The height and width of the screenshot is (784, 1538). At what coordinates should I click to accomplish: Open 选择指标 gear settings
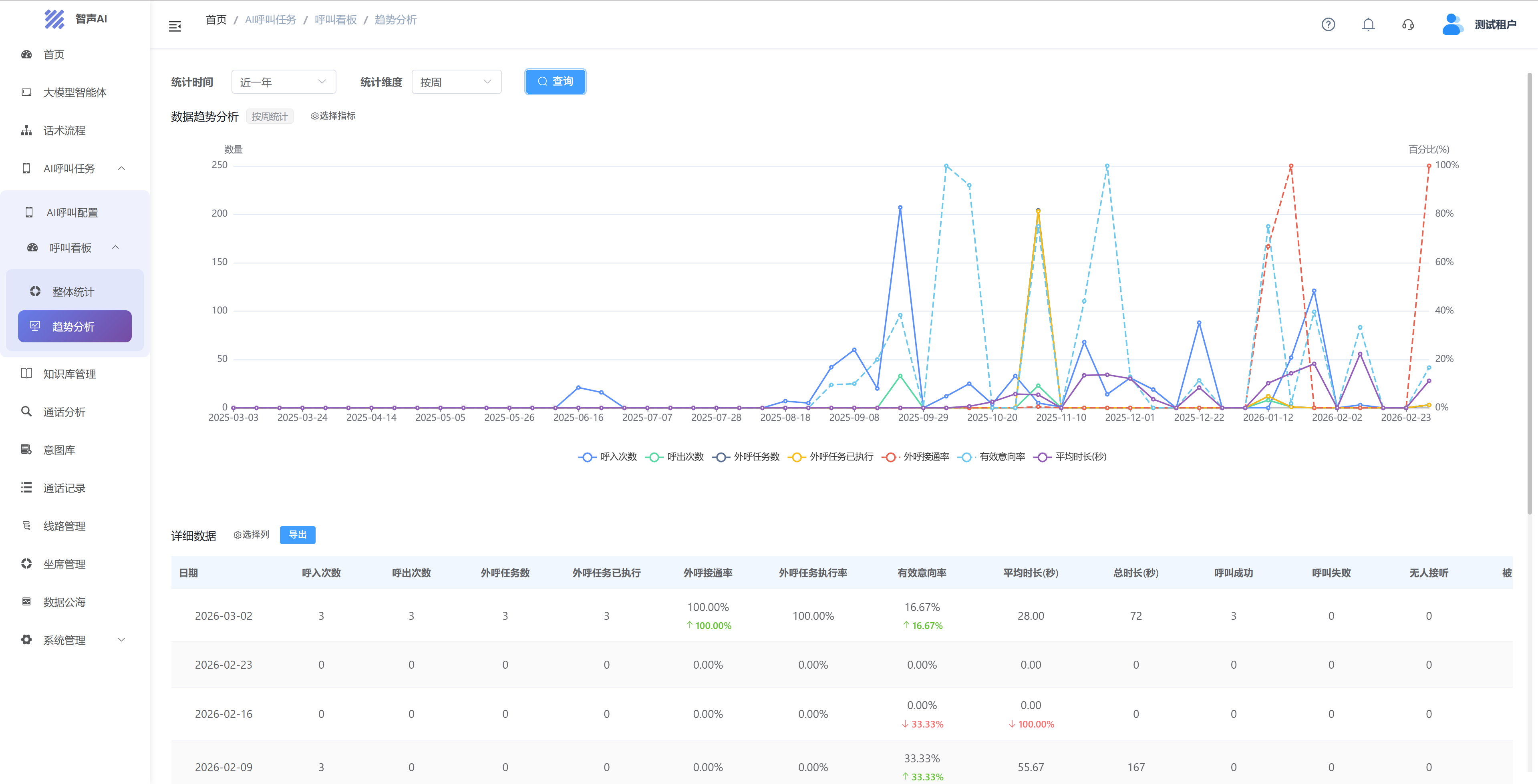[x=333, y=116]
